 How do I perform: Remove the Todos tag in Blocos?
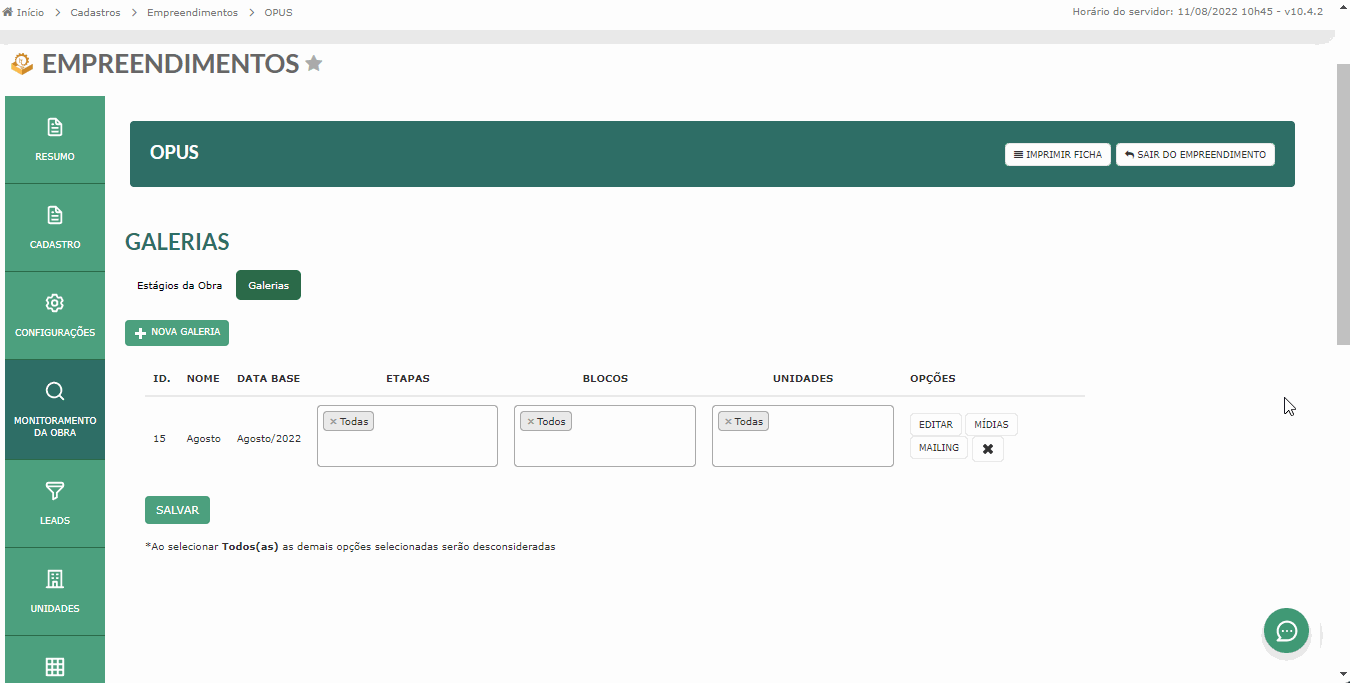531,422
